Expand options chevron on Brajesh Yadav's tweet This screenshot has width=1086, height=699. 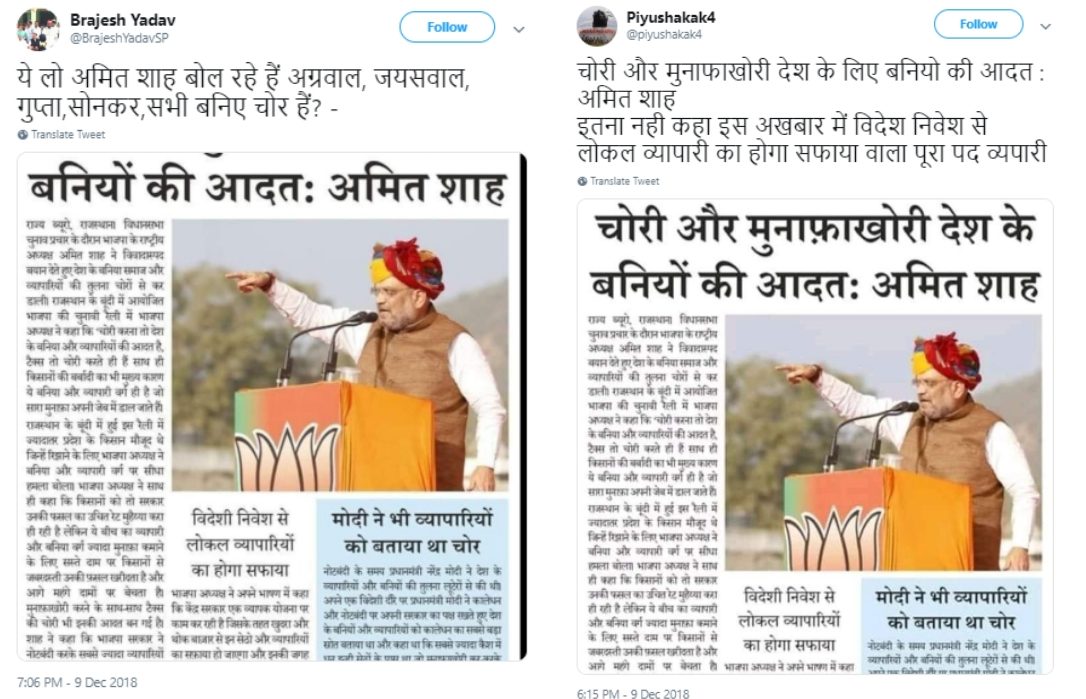click(518, 30)
